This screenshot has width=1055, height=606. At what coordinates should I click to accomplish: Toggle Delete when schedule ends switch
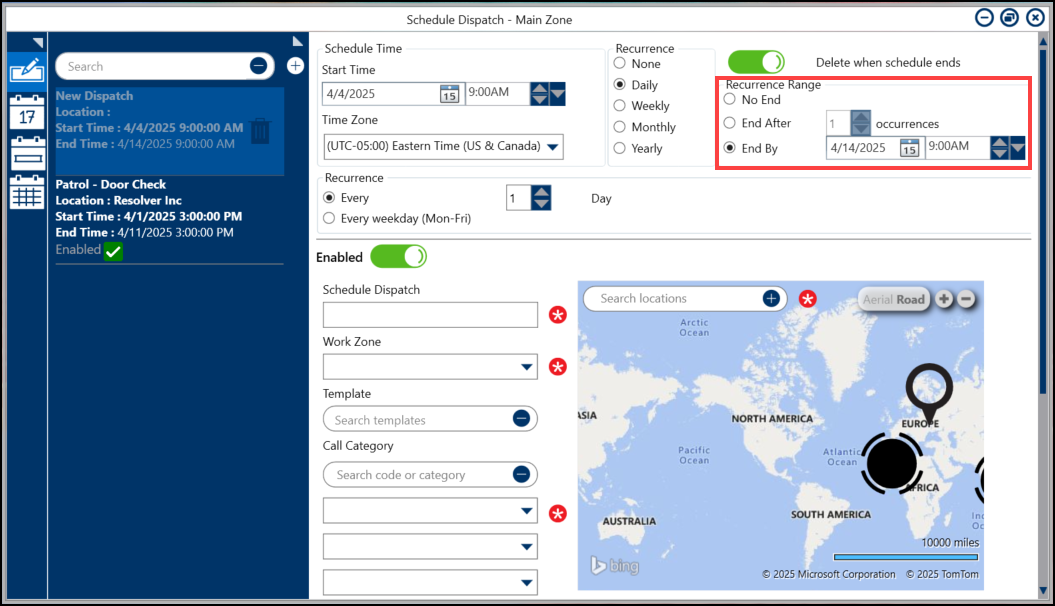(x=756, y=63)
